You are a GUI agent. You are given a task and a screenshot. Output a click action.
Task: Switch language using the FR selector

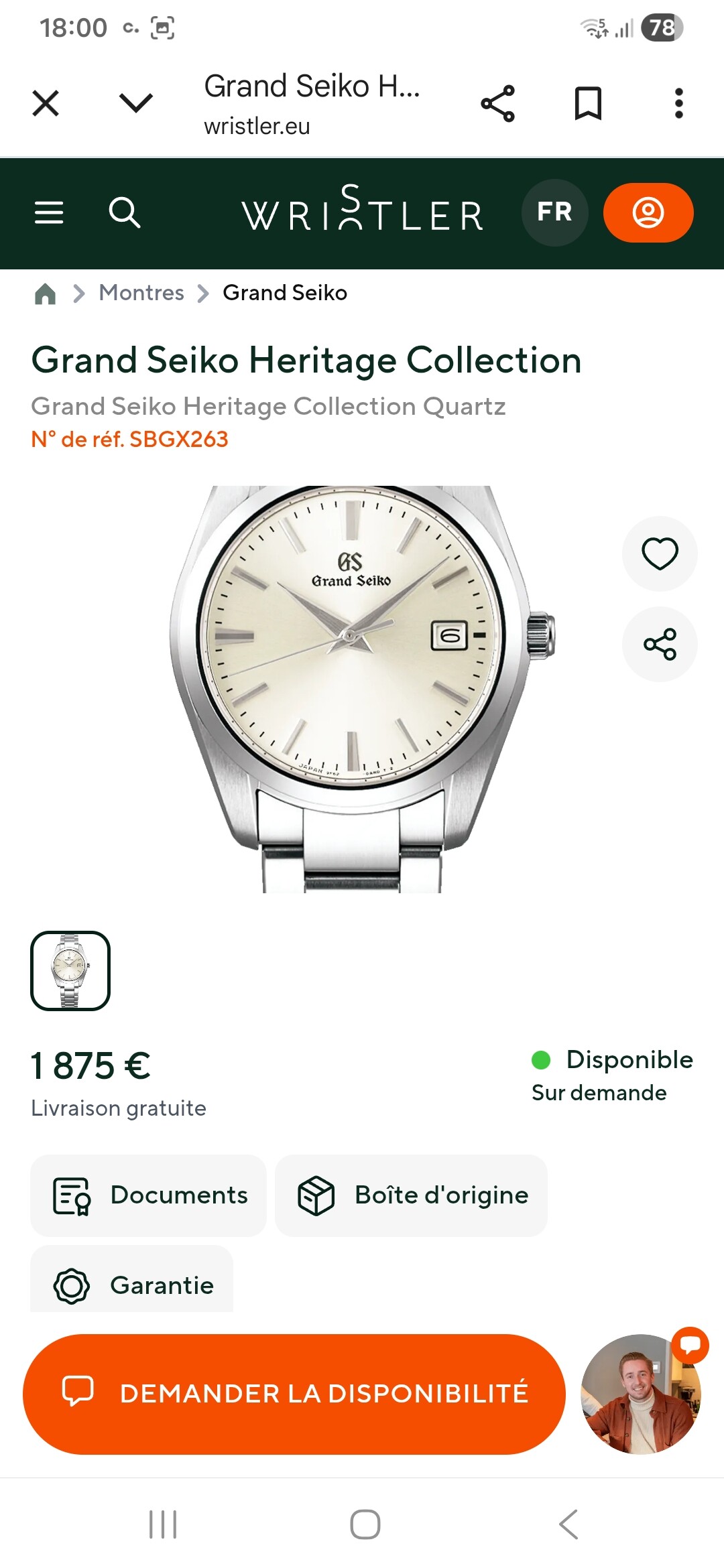tap(554, 212)
